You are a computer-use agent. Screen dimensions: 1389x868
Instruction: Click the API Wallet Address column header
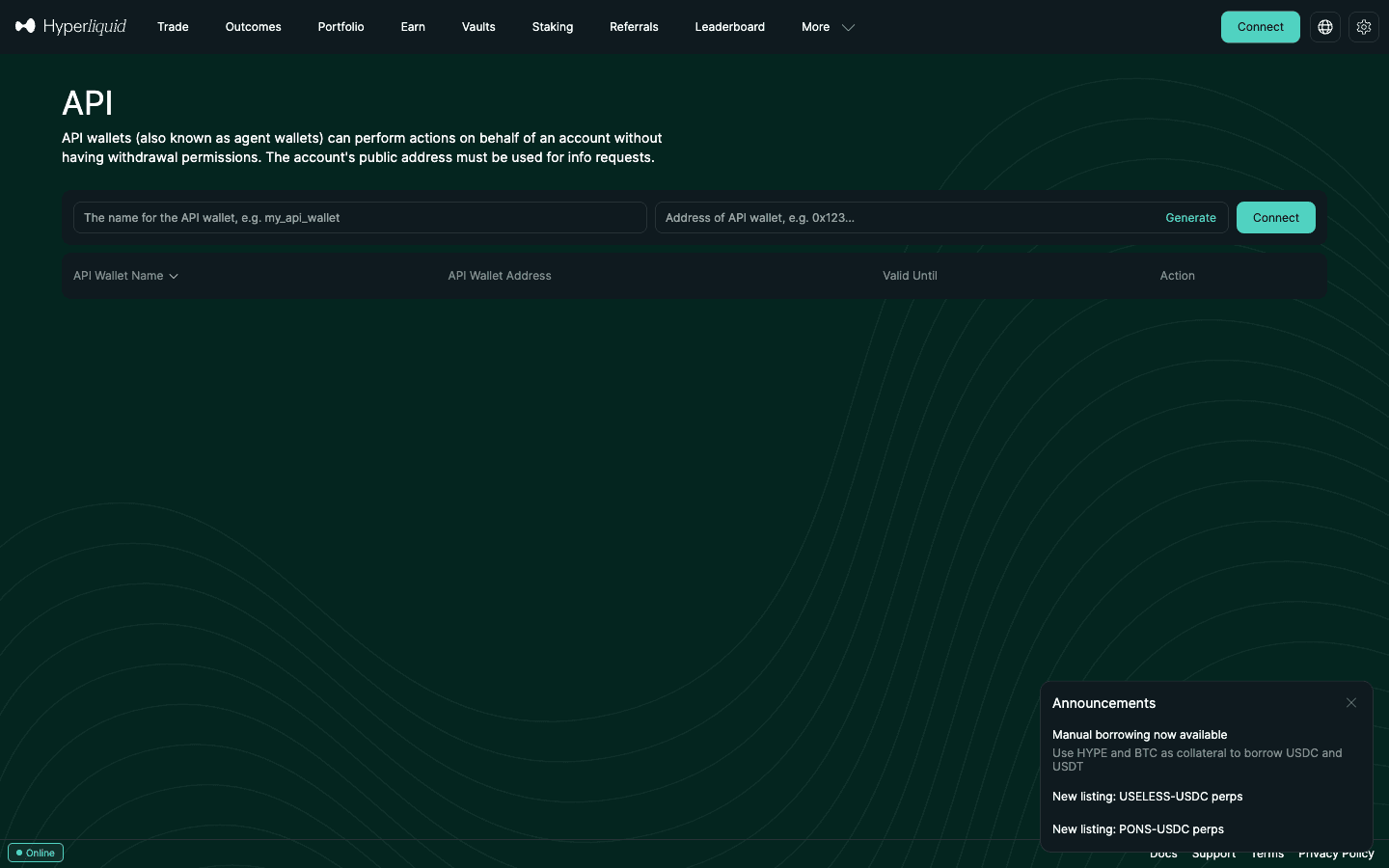500,276
